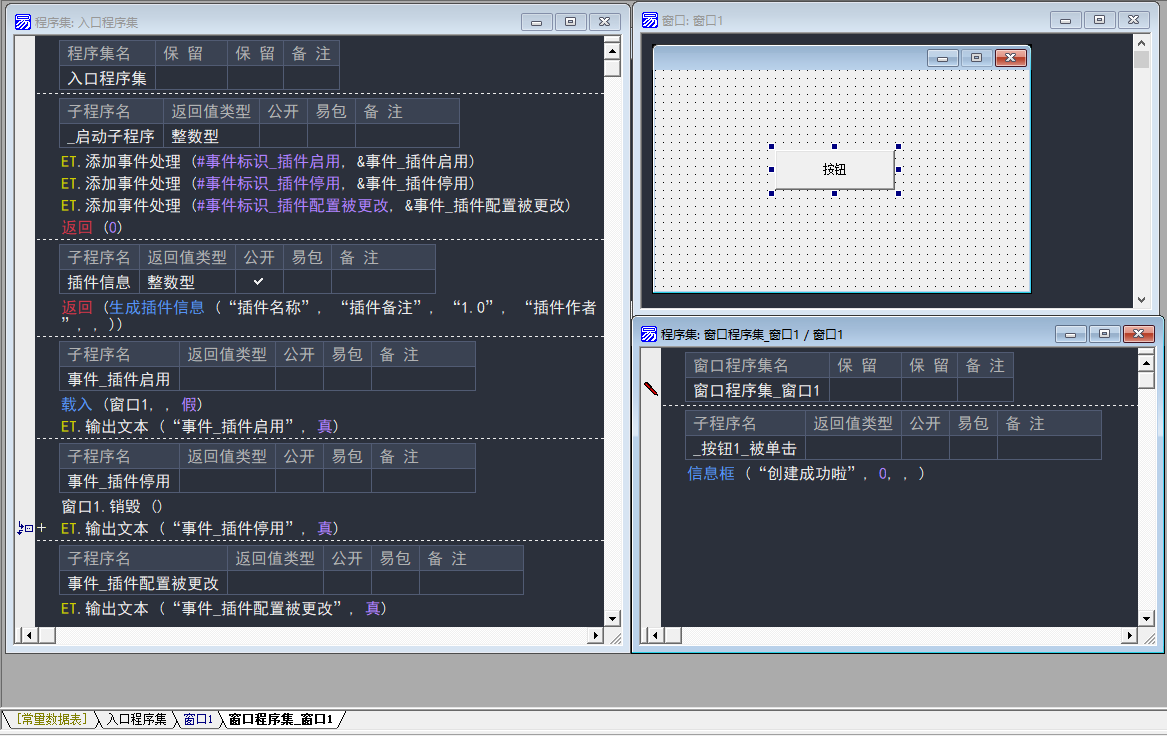Viewport: 1167px width, 736px height.
Task: Click the resize grip of 入口程序集 window
Action: coord(615,636)
